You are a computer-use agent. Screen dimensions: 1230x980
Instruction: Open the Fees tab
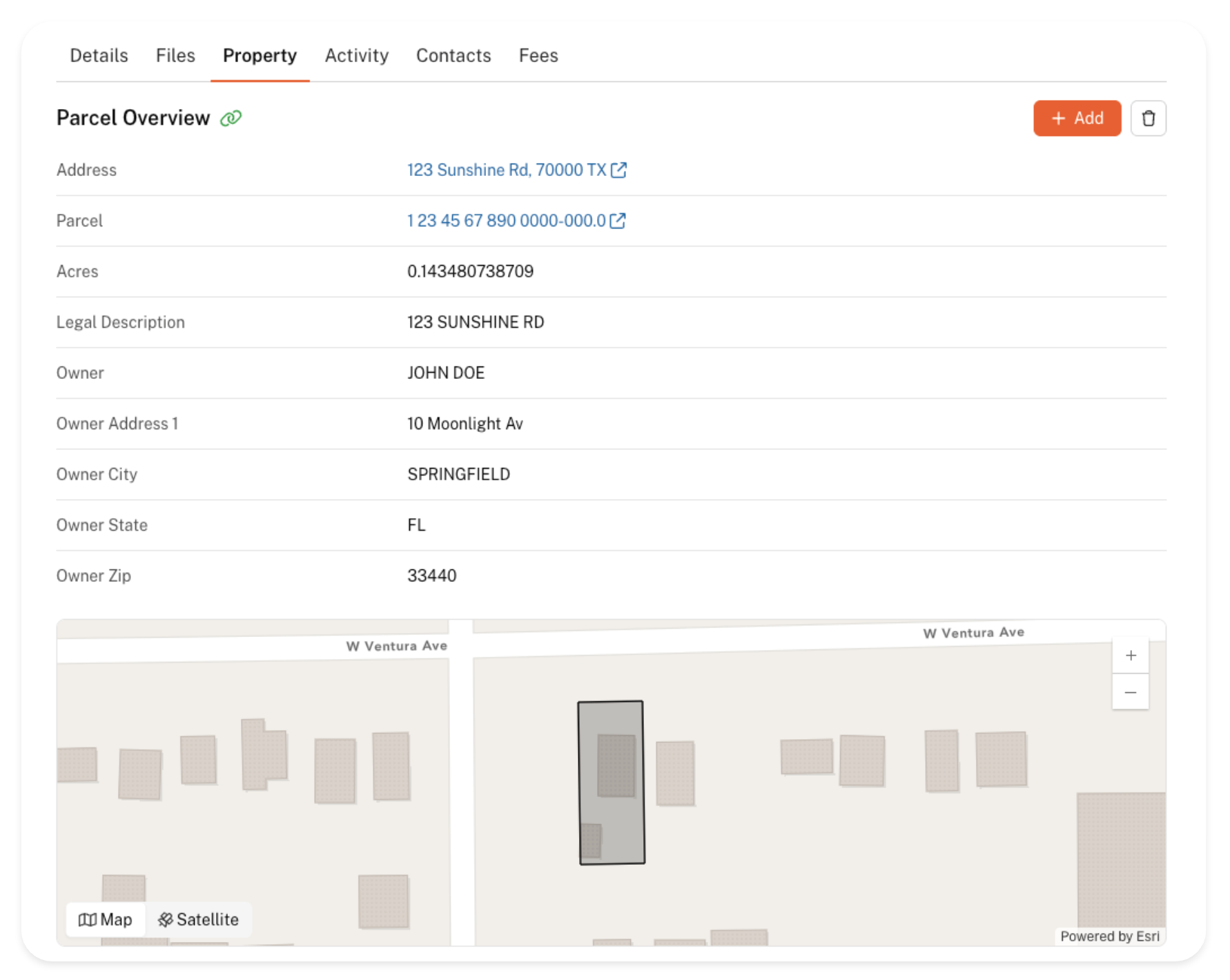click(538, 55)
